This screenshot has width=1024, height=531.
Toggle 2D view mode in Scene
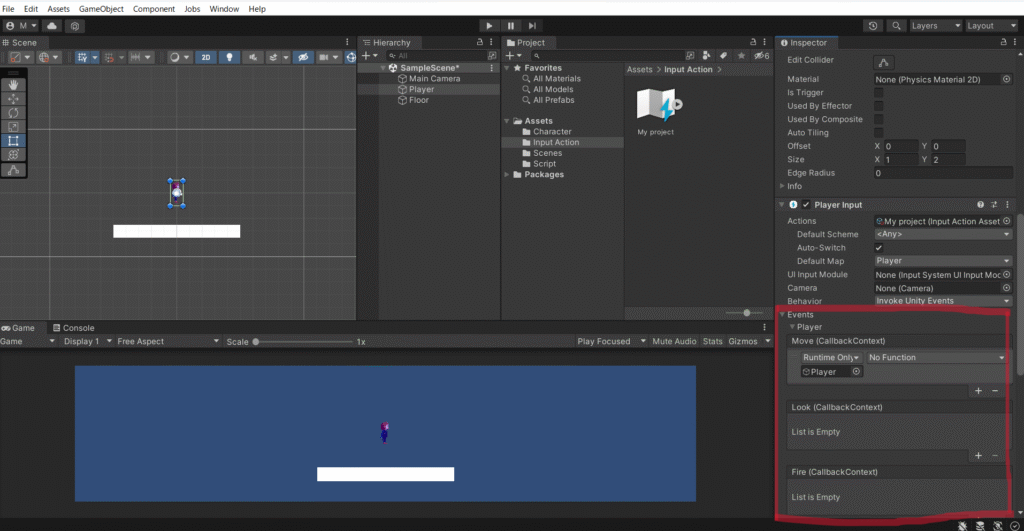tap(206, 58)
